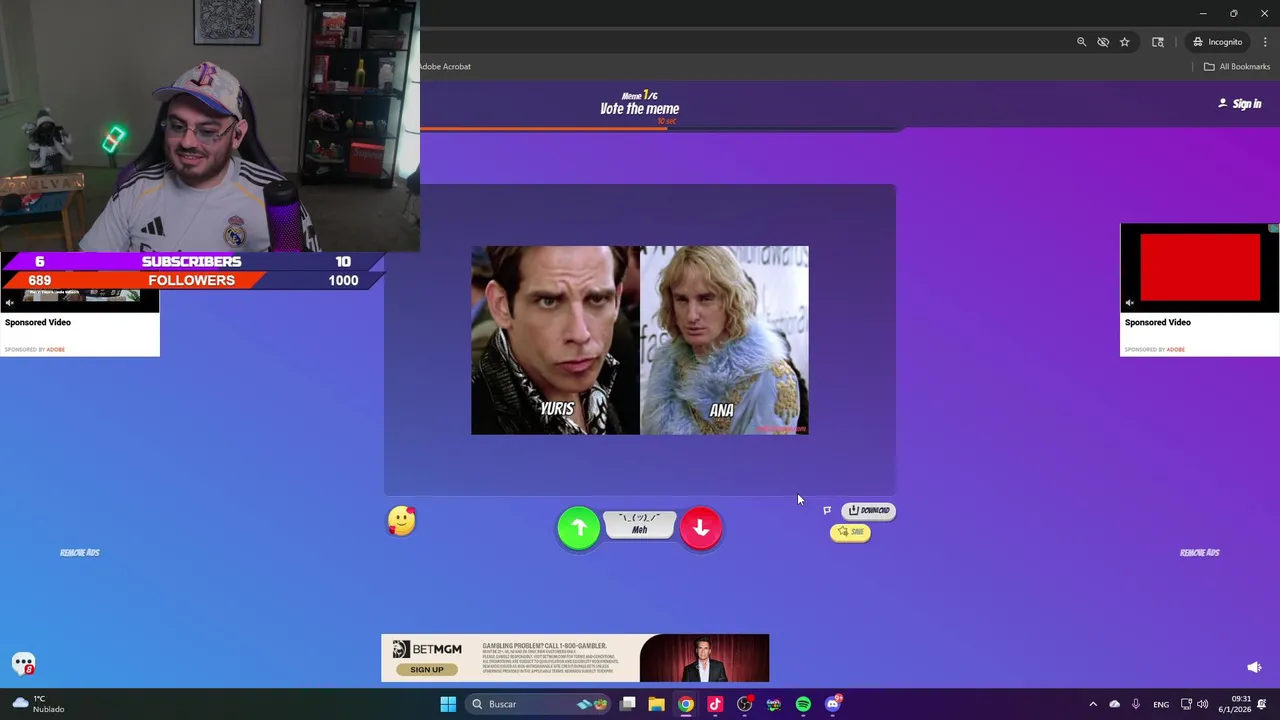Viewport: 1280px width, 720px height.
Task: Bookmark this page with star
Action: [1125, 42]
